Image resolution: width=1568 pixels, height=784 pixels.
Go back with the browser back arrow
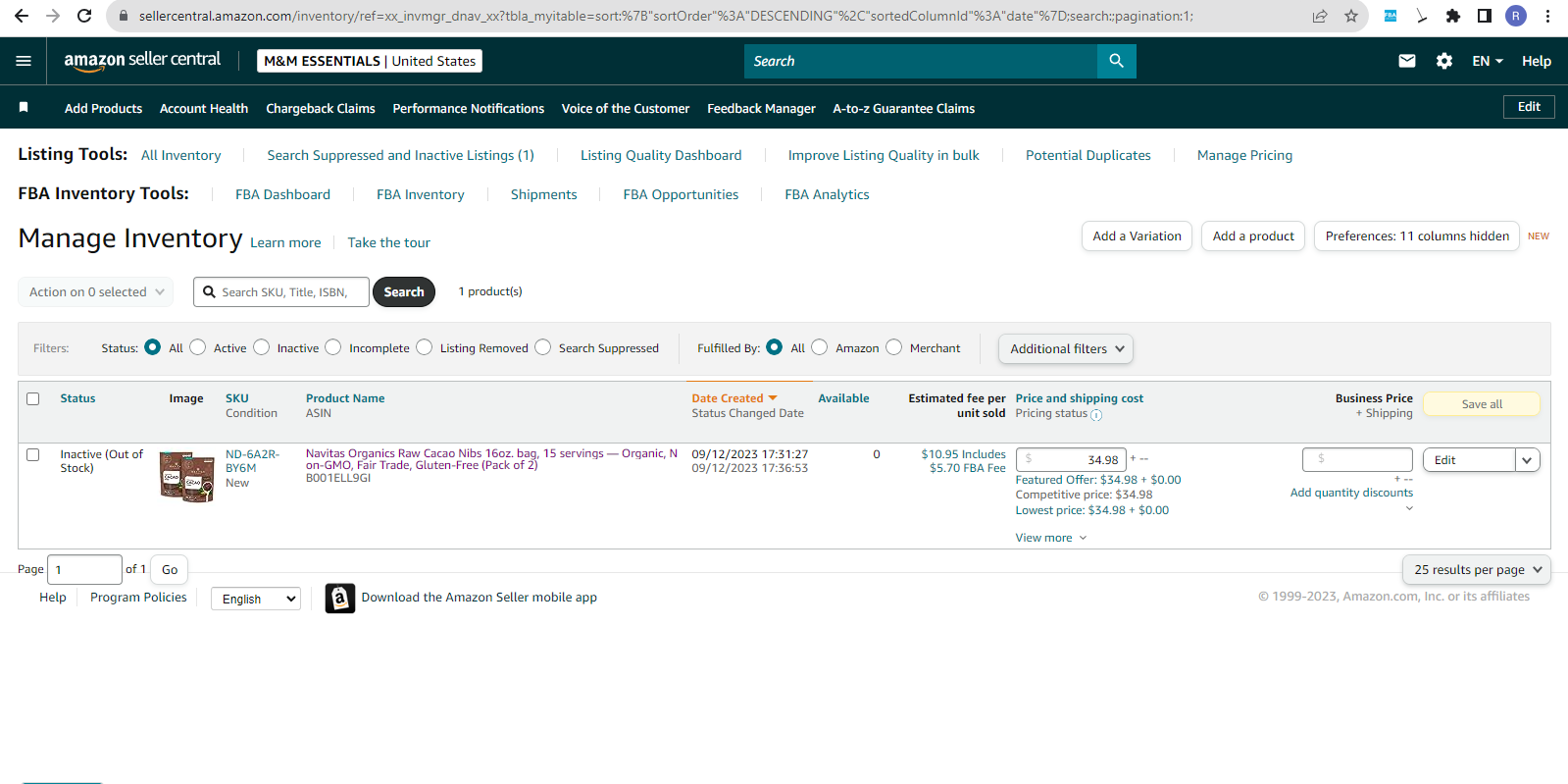click(22, 16)
